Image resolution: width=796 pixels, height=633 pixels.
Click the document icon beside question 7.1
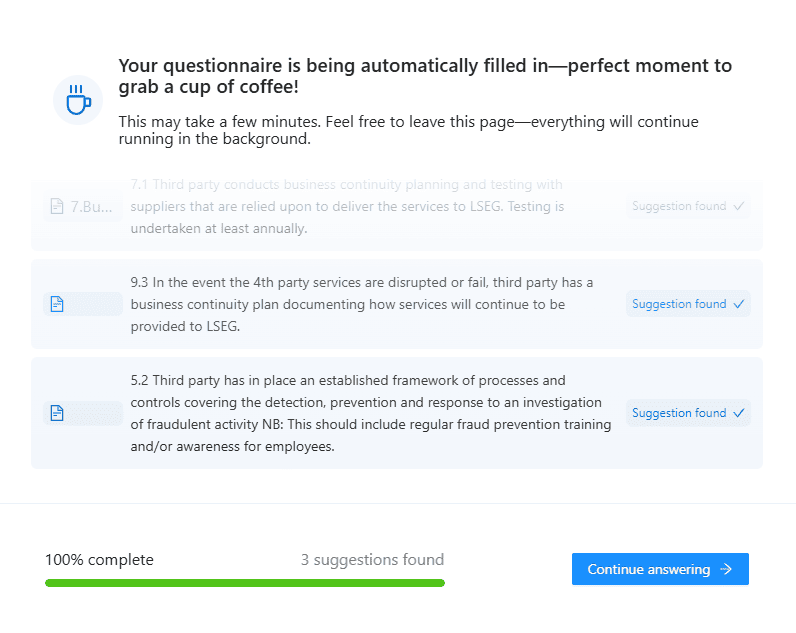pyautogui.click(x=57, y=207)
